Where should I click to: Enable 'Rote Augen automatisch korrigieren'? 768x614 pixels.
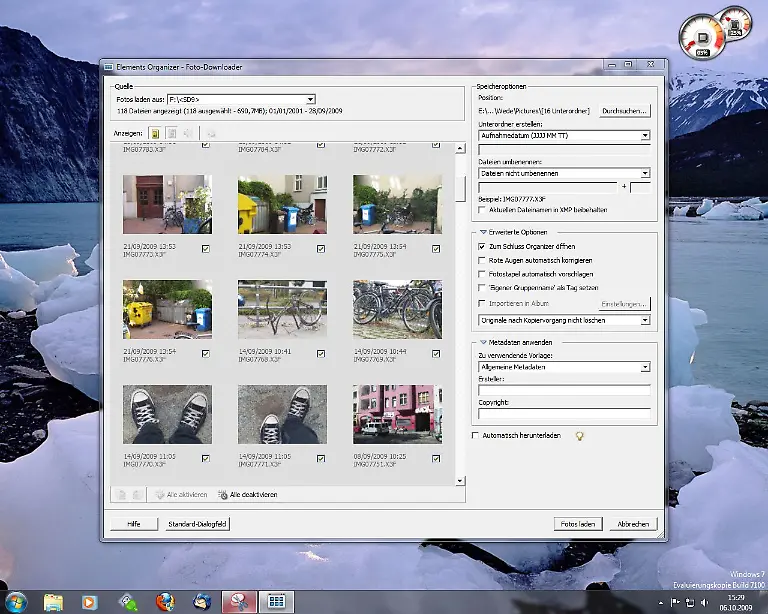pos(482,260)
